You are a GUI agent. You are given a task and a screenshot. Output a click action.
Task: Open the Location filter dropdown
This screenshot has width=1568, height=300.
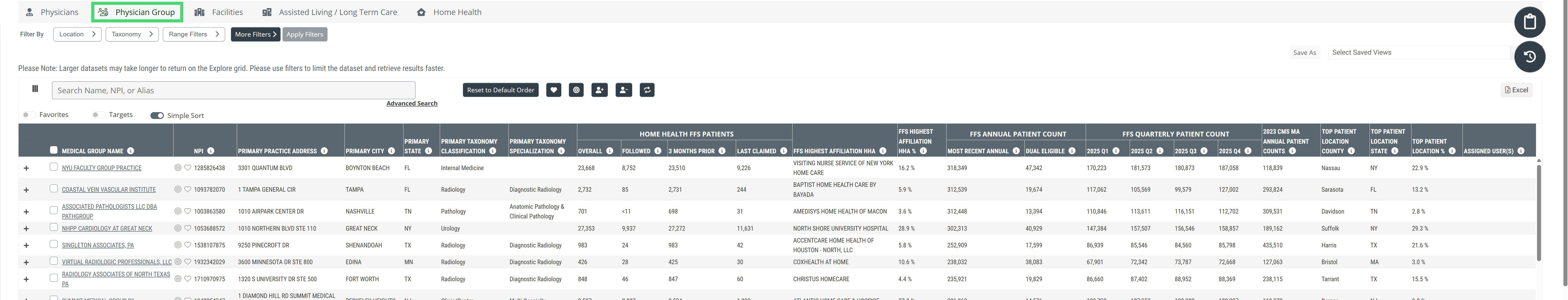[77, 34]
